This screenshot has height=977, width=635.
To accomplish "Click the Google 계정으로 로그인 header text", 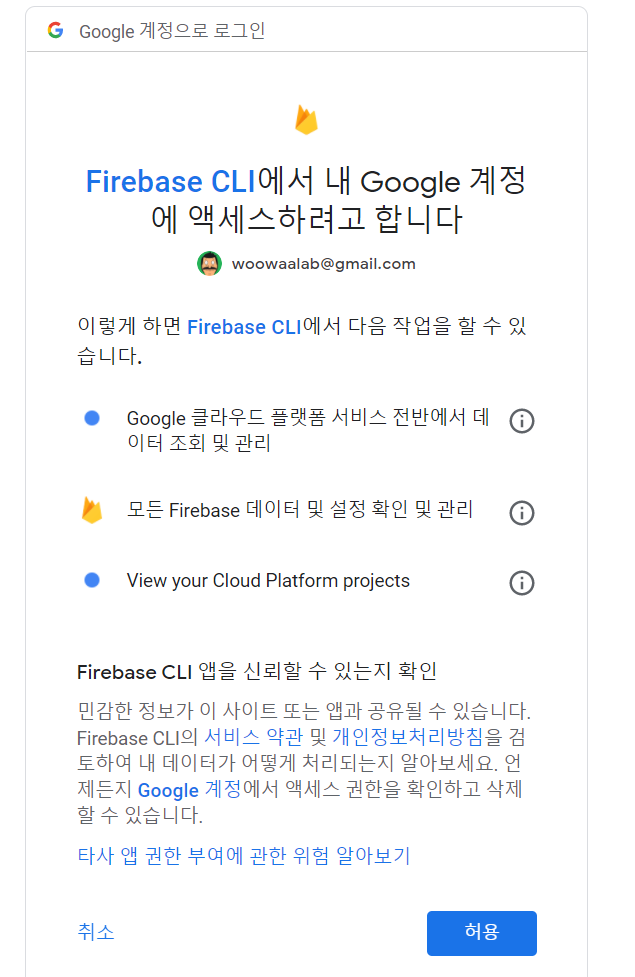I will tap(172, 31).
